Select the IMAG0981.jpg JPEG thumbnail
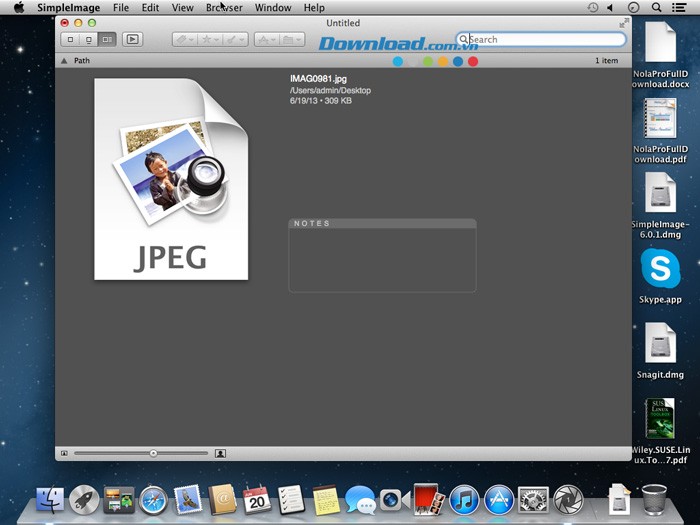 pyautogui.click(x=171, y=180)
